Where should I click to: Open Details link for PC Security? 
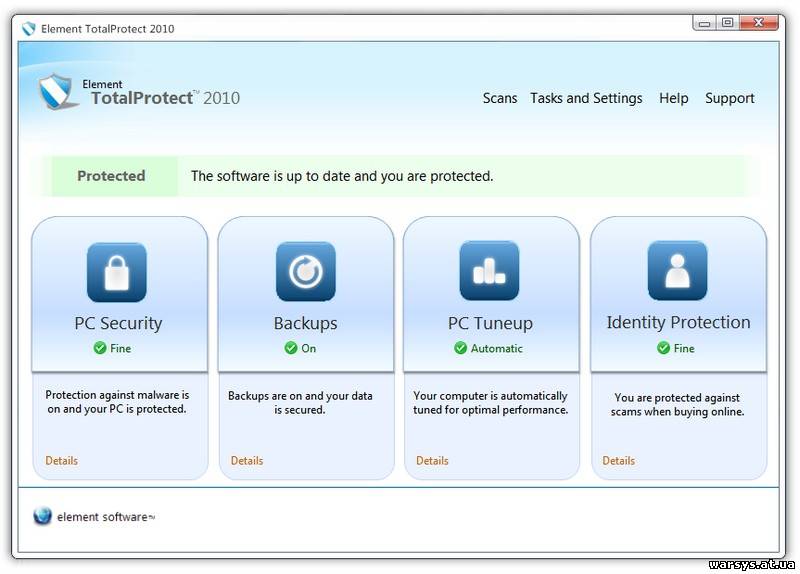point(62,461)
